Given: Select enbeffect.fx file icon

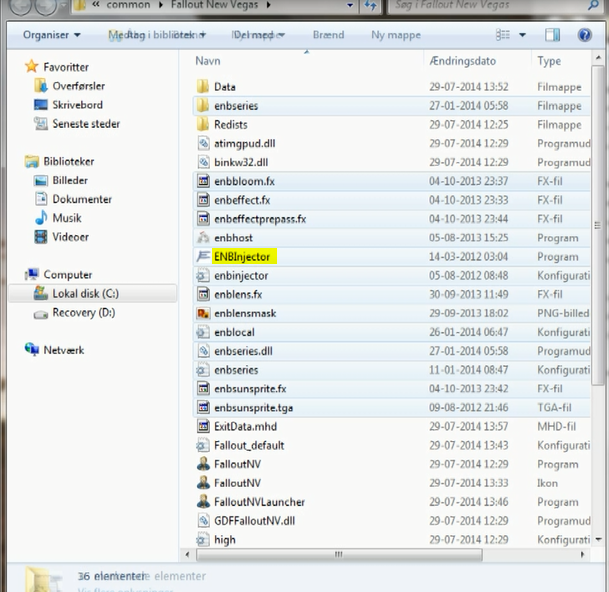Looking at the screenshot, I should [203, 200].
